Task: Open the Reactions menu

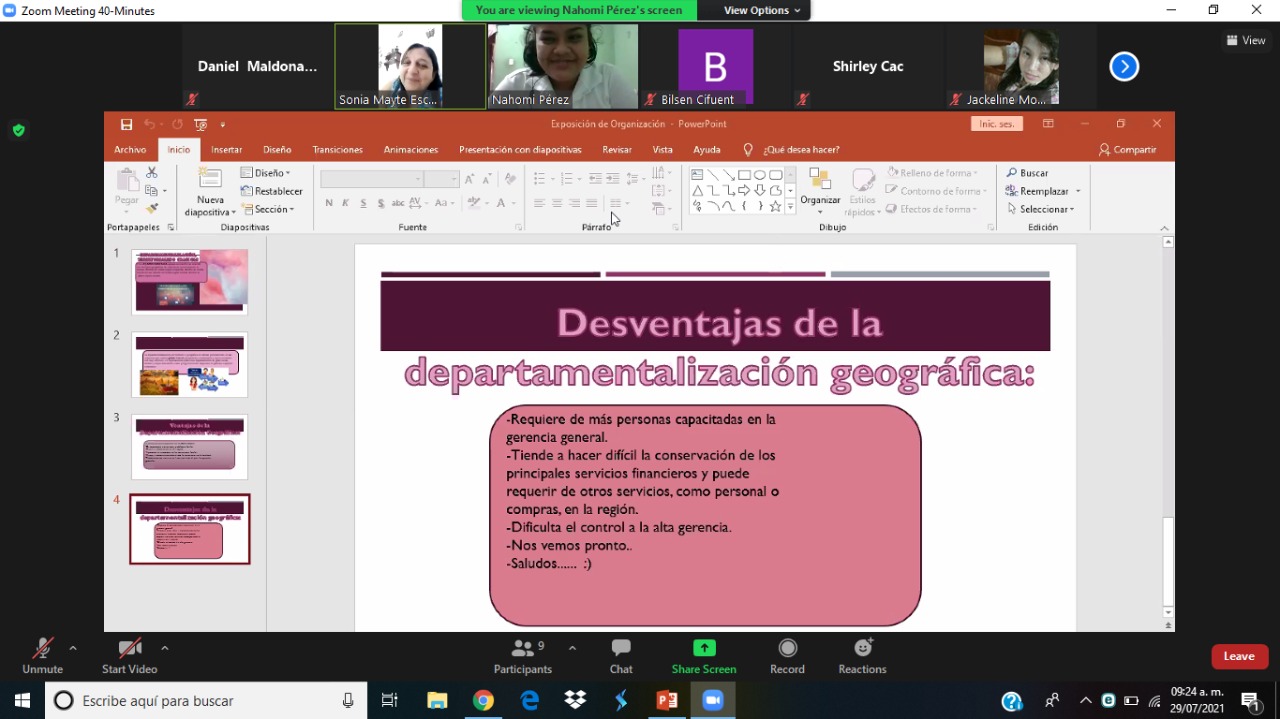Action: (x=862, y=655)
